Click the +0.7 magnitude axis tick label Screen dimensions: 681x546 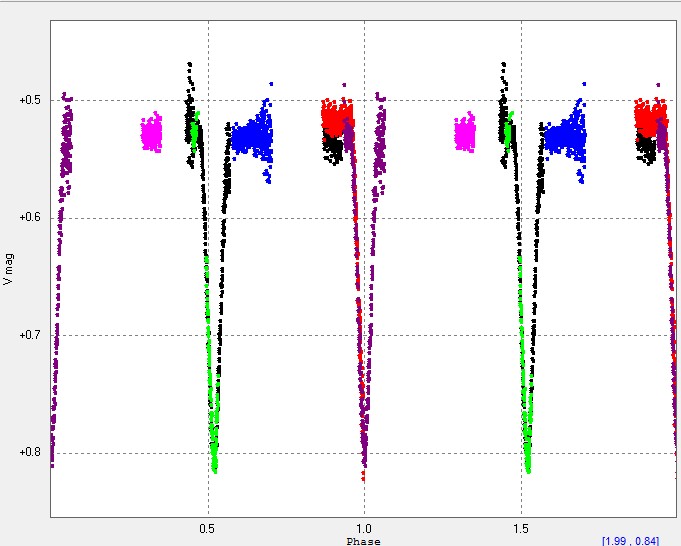[30, 335]
